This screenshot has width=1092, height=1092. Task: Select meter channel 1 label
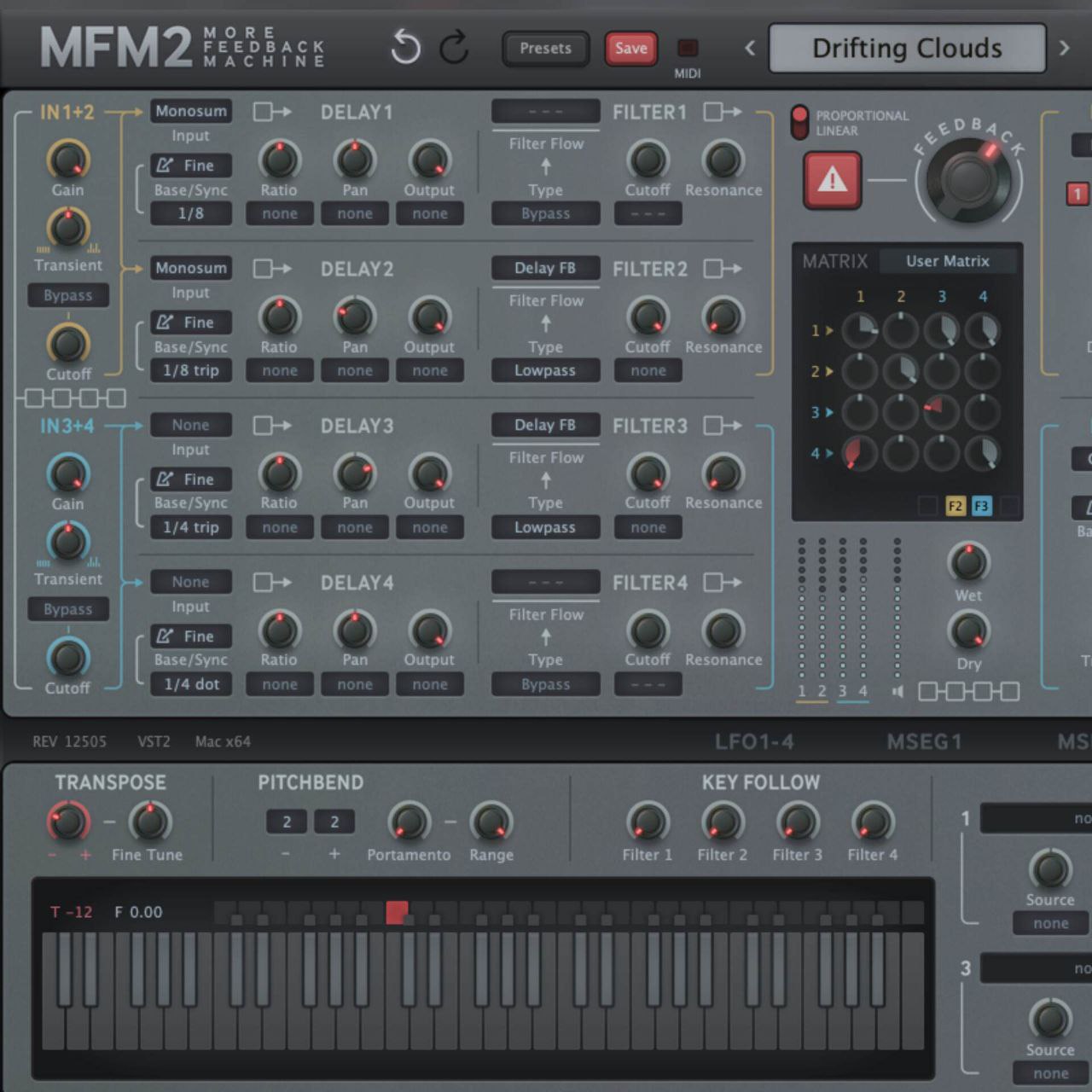coord(801,691)
